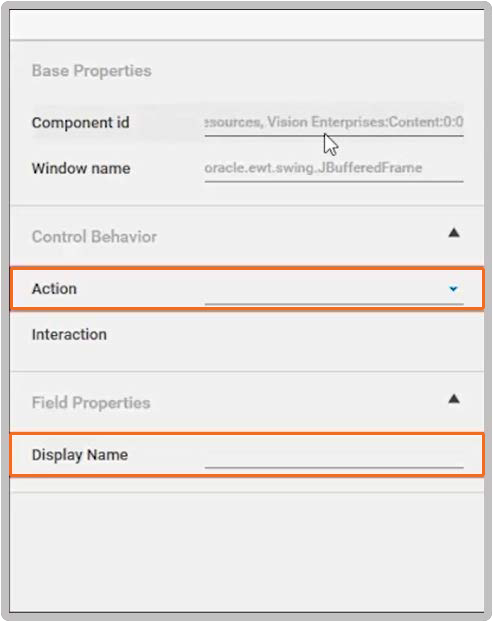Click empty panel area below Display Name
This screenshot has width=493, height=622.
[247, 551]
